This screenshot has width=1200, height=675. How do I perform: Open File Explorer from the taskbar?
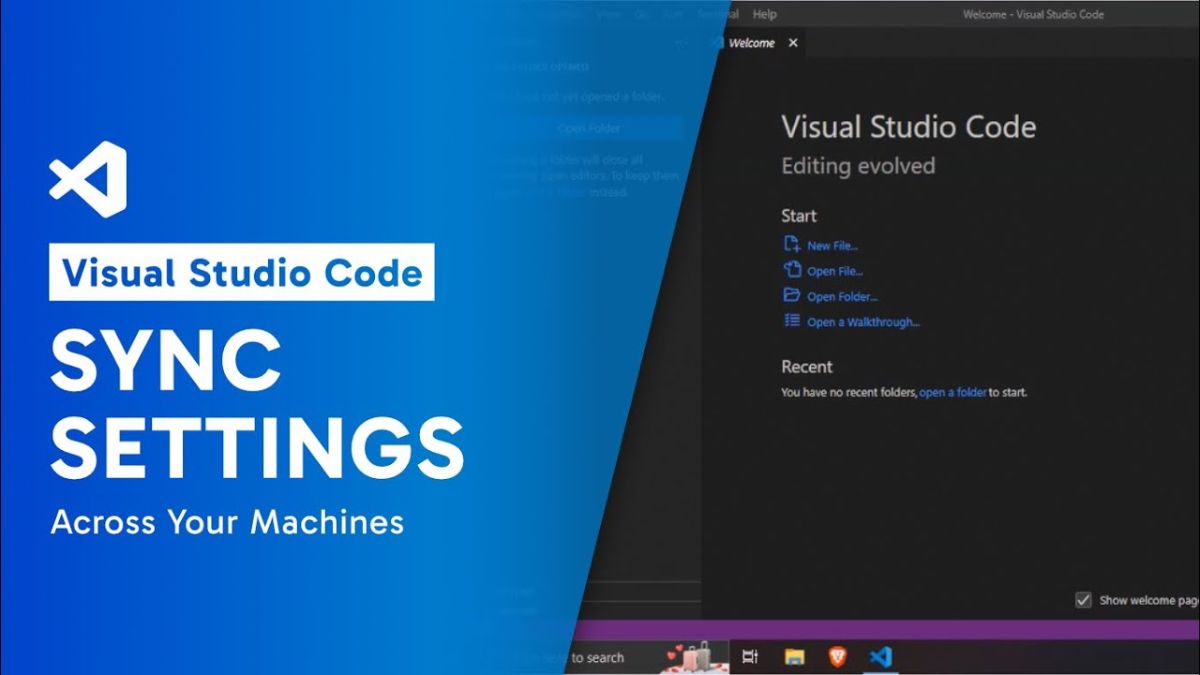[x=794, y=657]
